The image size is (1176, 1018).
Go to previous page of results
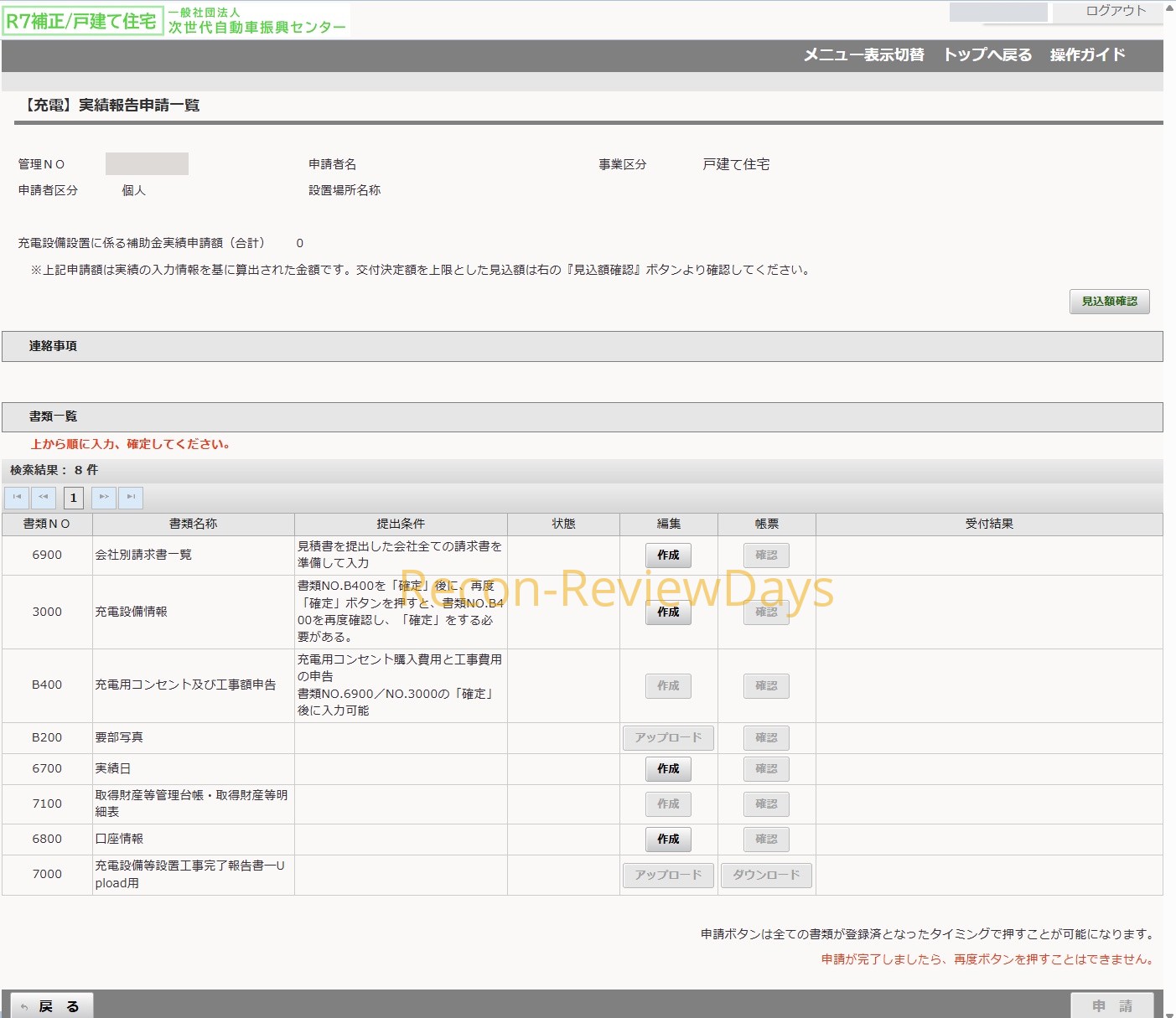(x=44, y=498)
